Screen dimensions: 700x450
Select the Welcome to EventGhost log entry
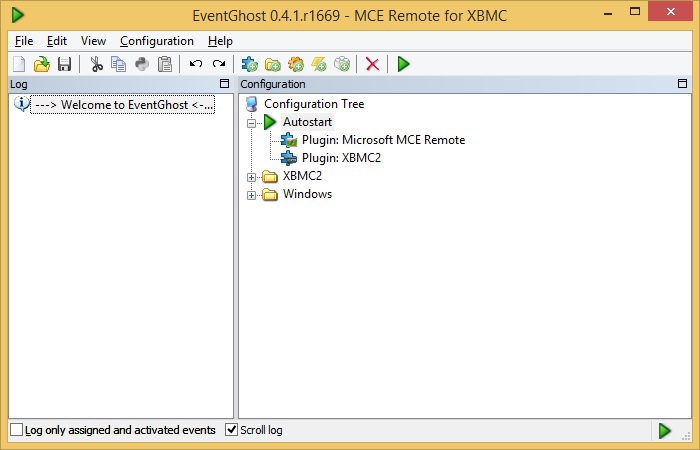click(x=122, y=104)
